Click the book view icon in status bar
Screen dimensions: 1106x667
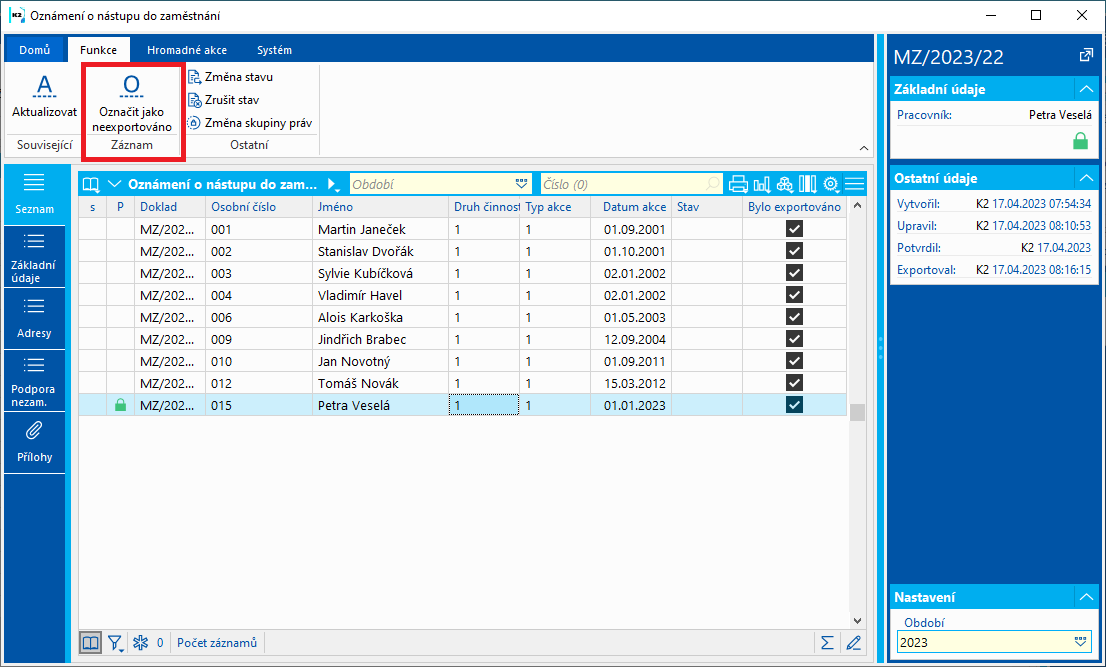pos(90,642)
